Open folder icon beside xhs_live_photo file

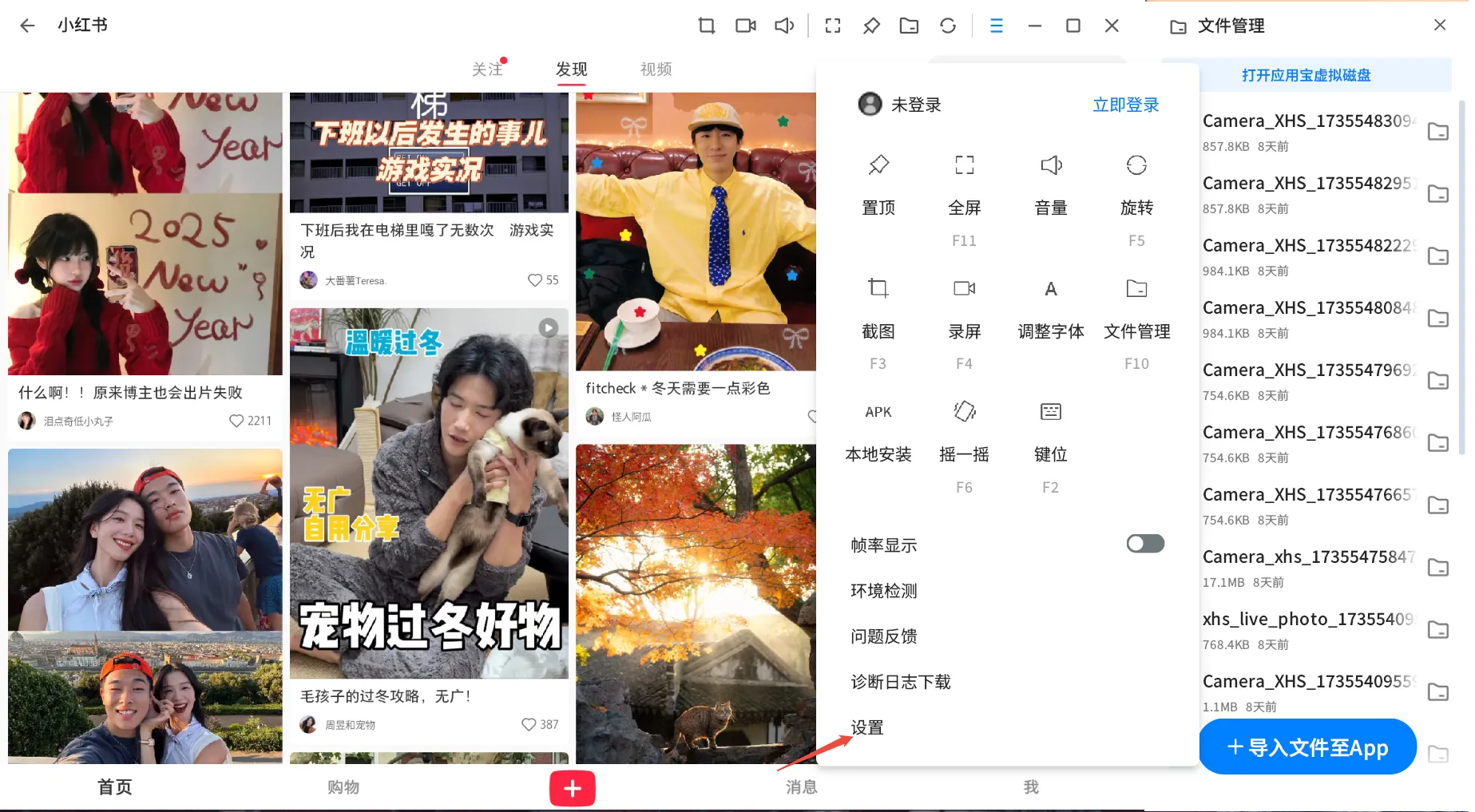tap(1438, 630)
